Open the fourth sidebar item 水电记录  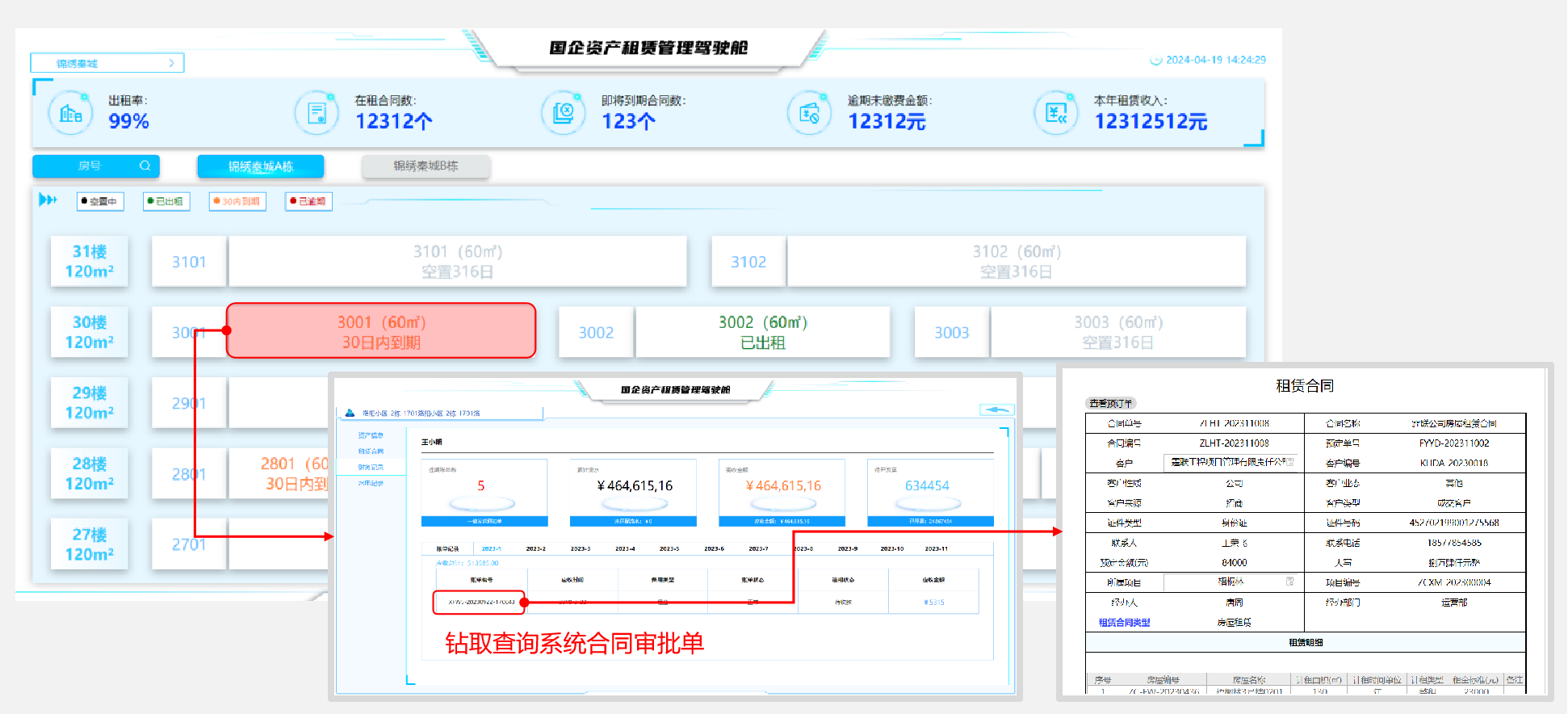coord(371,483)
